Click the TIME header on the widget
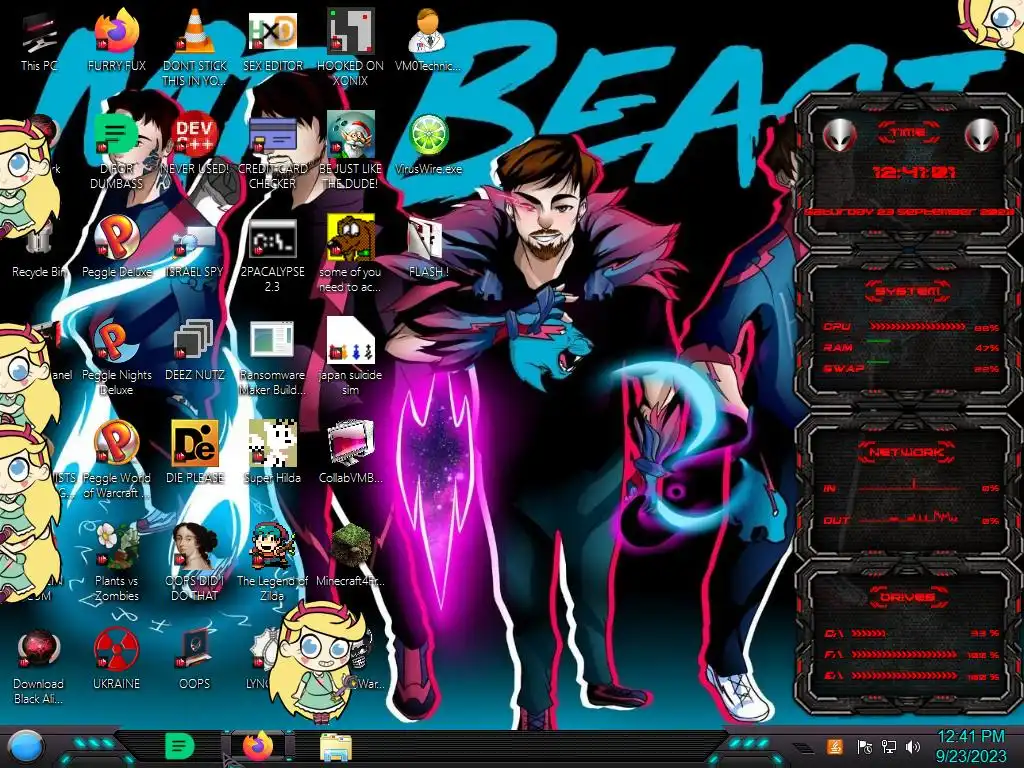This screenshot has height=768, width=1024. 908,133
